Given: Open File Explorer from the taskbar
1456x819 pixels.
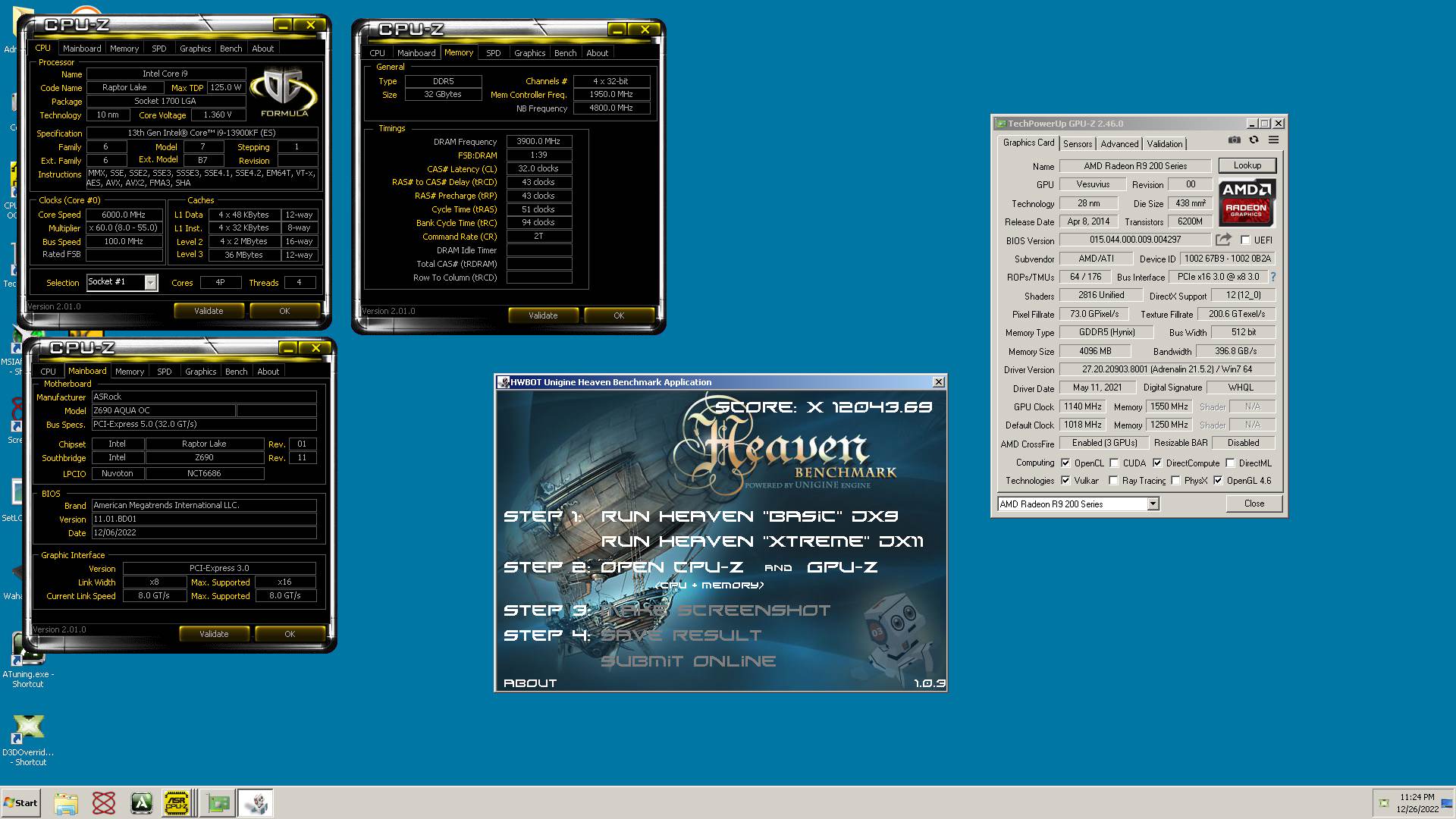Looking at the screenshot, I should [66, 803].
